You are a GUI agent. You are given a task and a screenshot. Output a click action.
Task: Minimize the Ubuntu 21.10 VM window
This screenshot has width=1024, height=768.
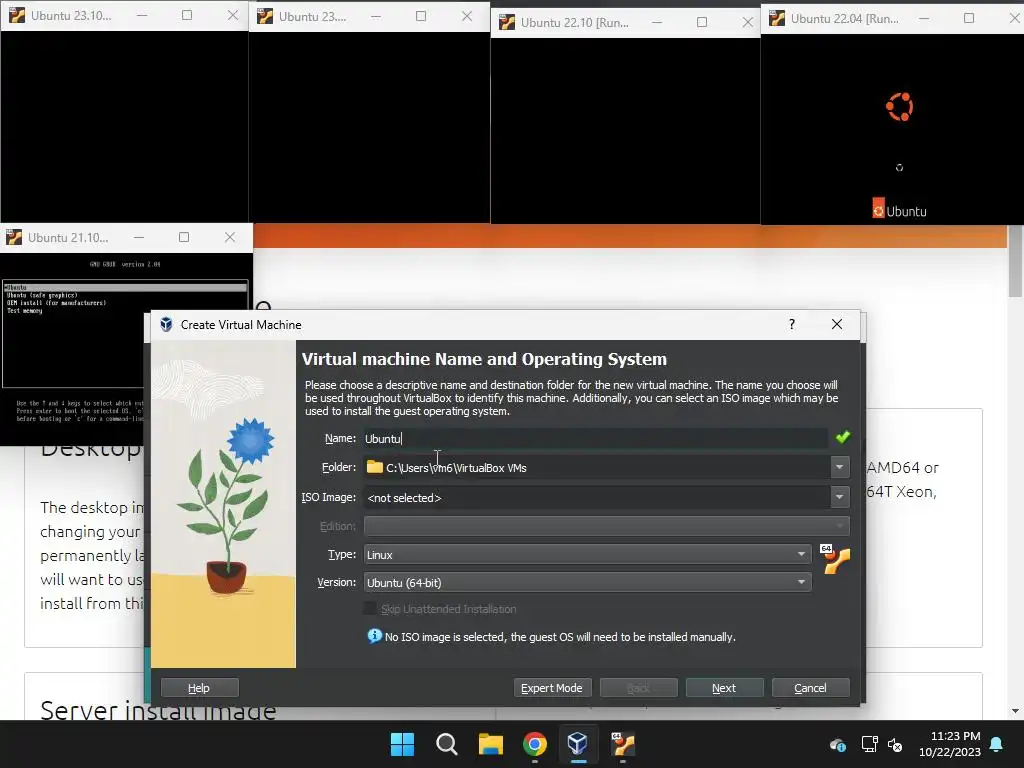tap(139, 237)
